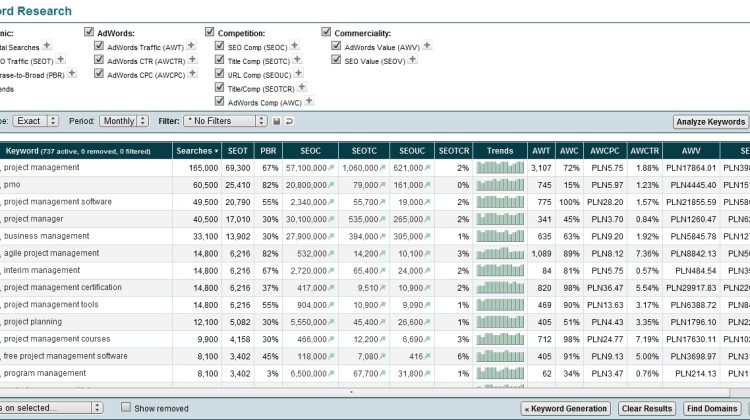Uncheck AdWords CTR (AWCTR) checkbox

[x=99, y=59]
